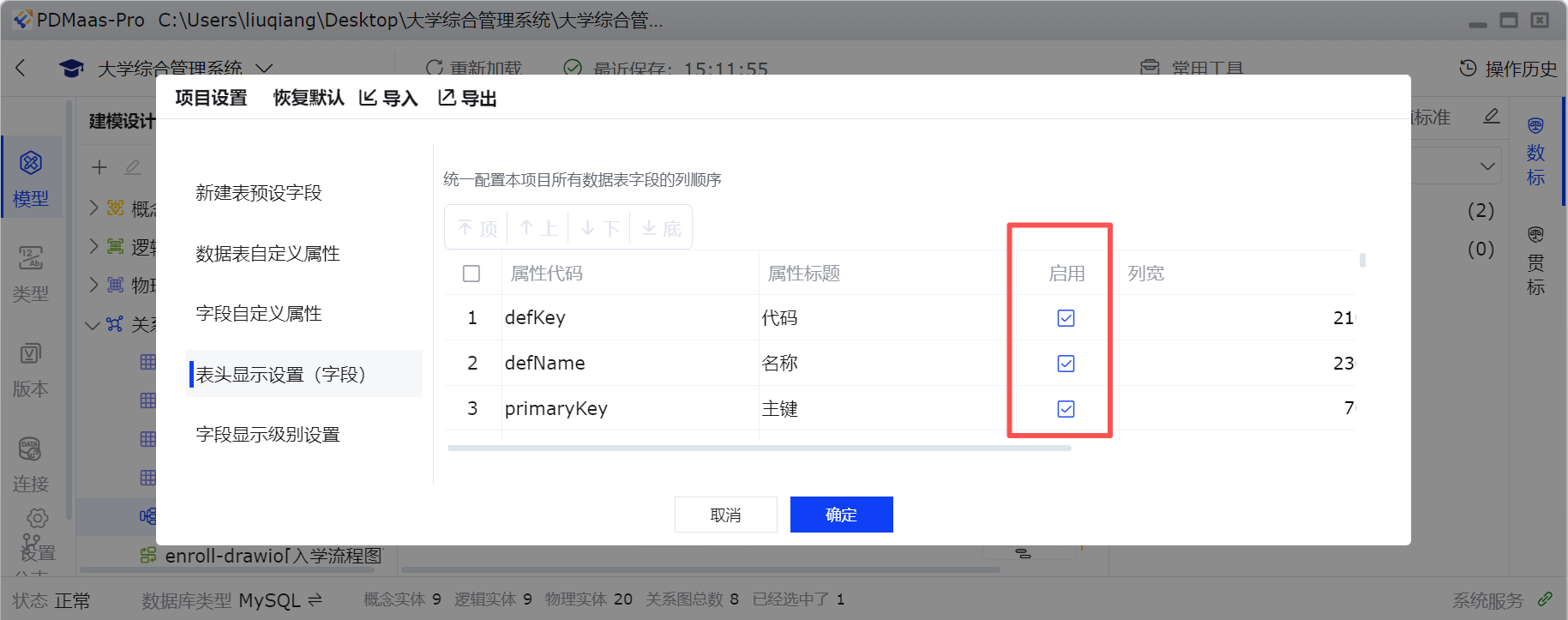This screenshot has width=1568, height=620.
Task: Click the 下 move-down toolbar button
Action: pos(599,227)
